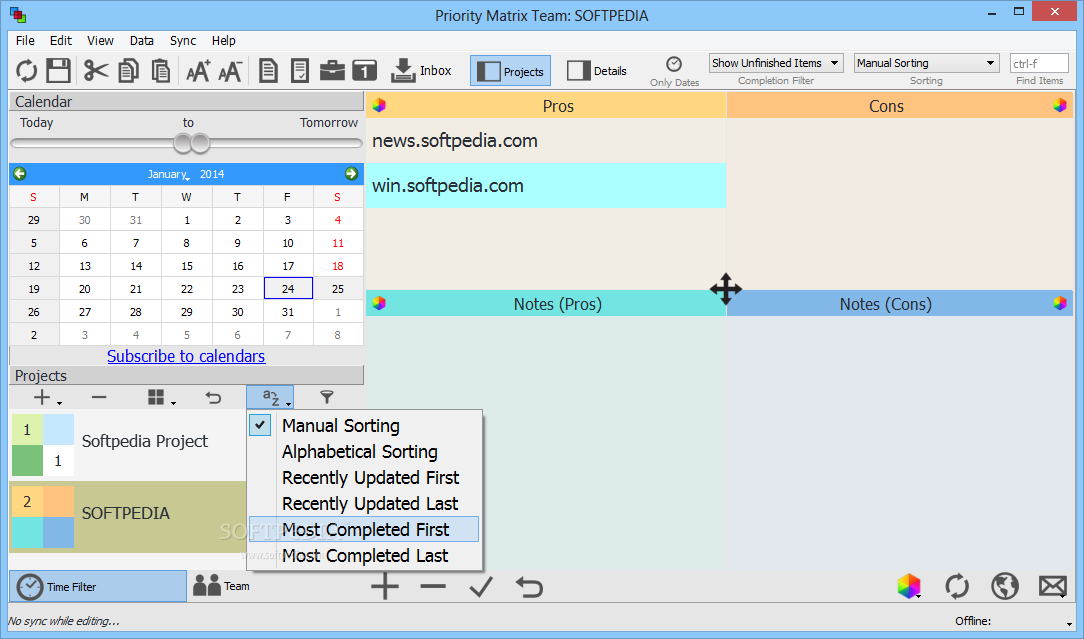
Task: Choose Most Completed Last
Action: click(364, 556)
